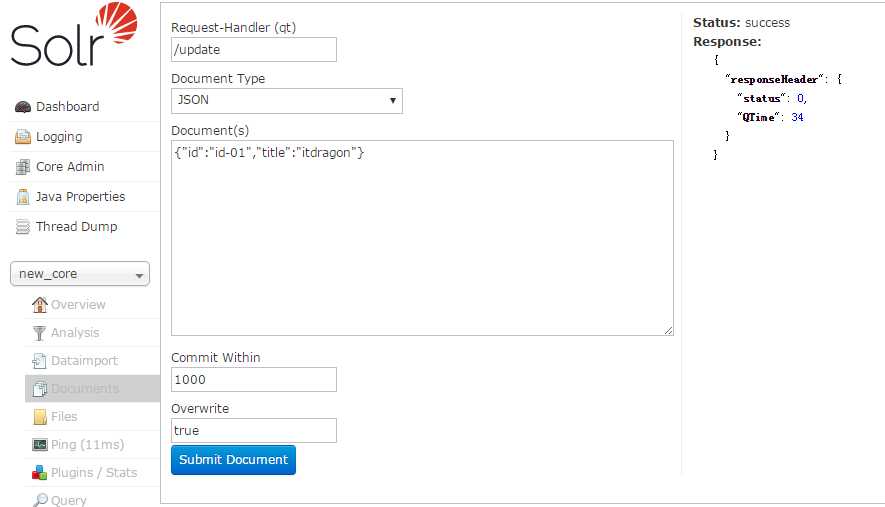885x507 pixels.
Task: Open the Dataimport section
Action: coord(85,360)
